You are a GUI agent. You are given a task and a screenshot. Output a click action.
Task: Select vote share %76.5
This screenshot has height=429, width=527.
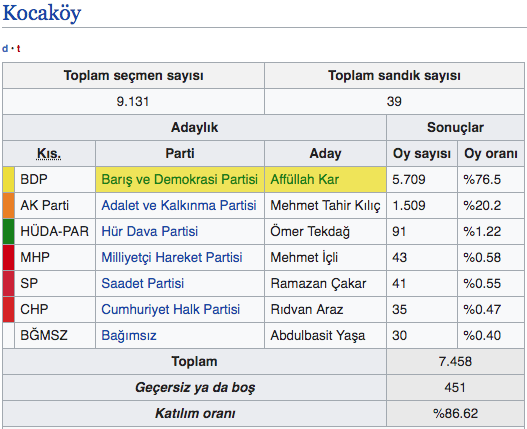pyautogui.click(x=482, y=180)
